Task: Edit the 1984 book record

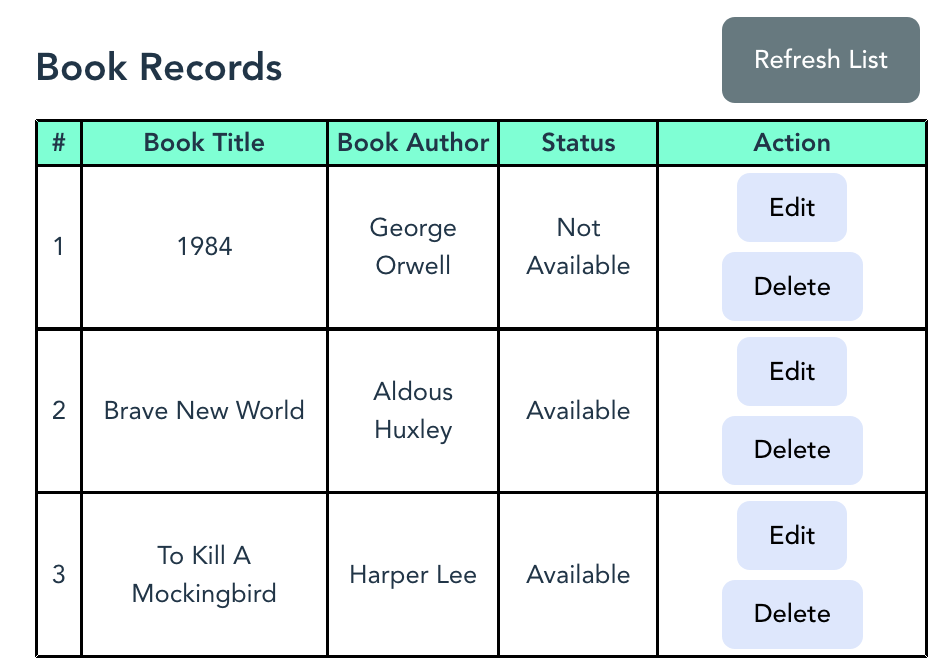Action: [x=792, y=208]
